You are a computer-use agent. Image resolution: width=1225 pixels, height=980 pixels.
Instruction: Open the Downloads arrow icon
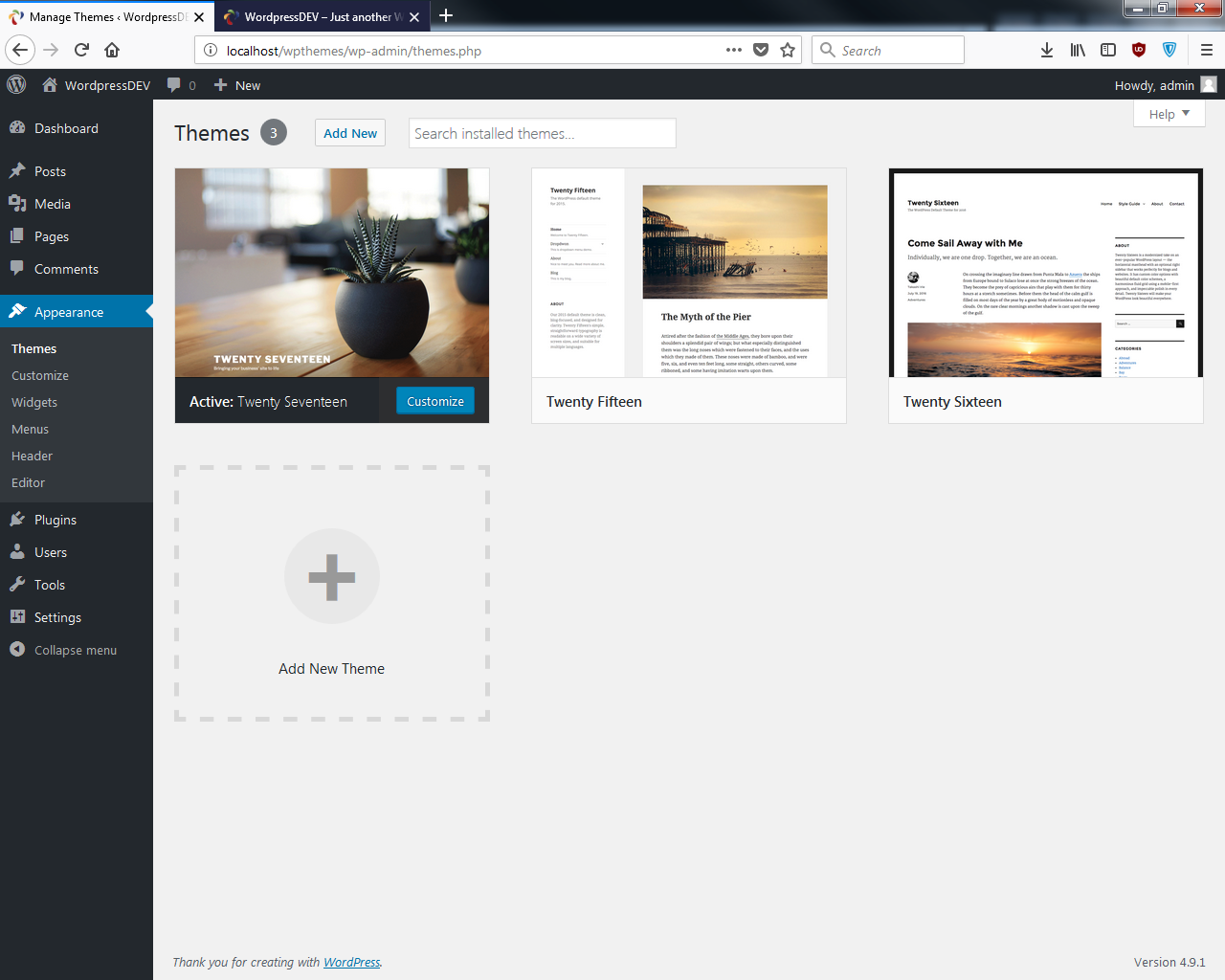point(1047,50)
